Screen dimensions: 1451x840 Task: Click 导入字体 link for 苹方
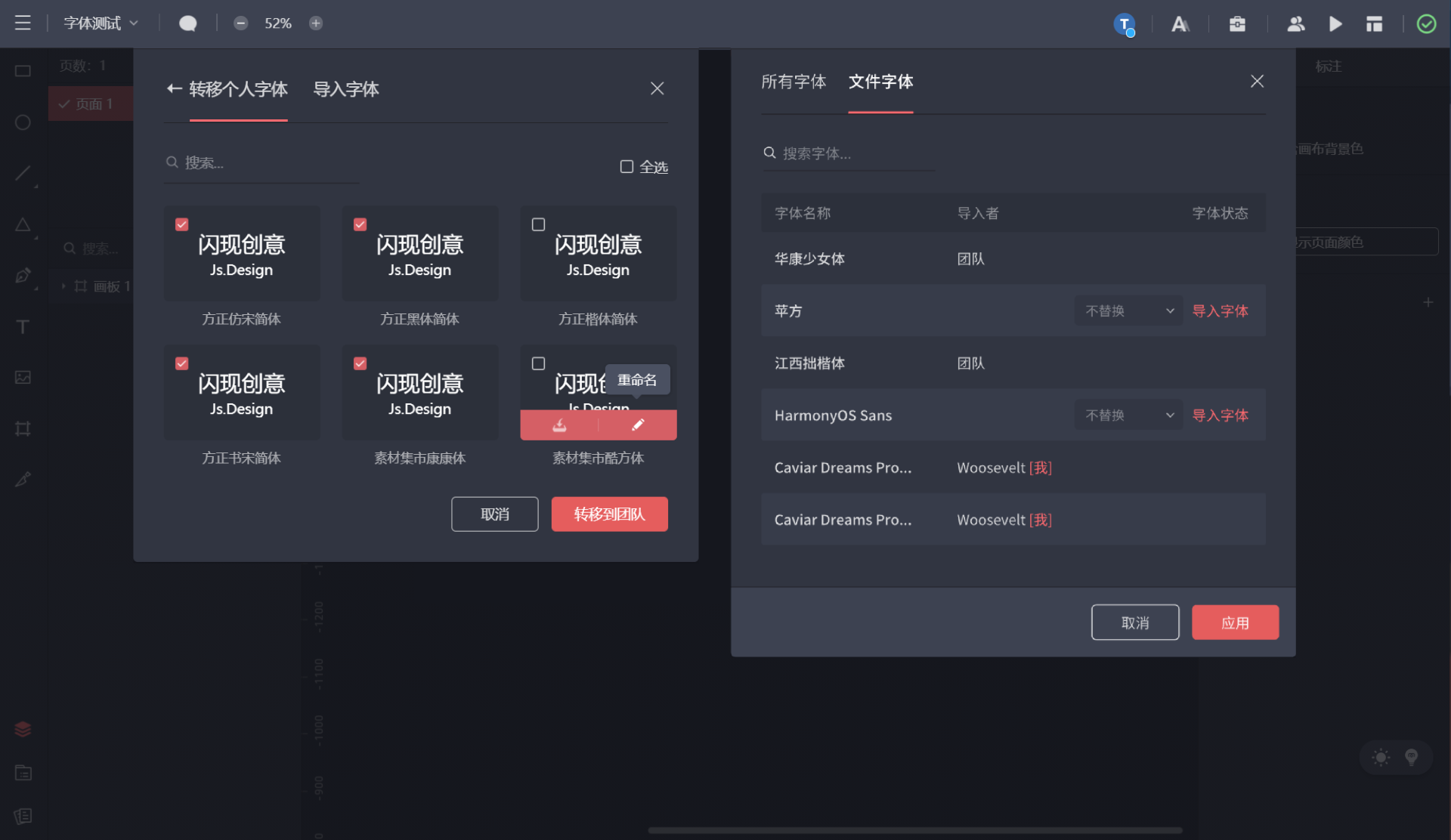1220,311
